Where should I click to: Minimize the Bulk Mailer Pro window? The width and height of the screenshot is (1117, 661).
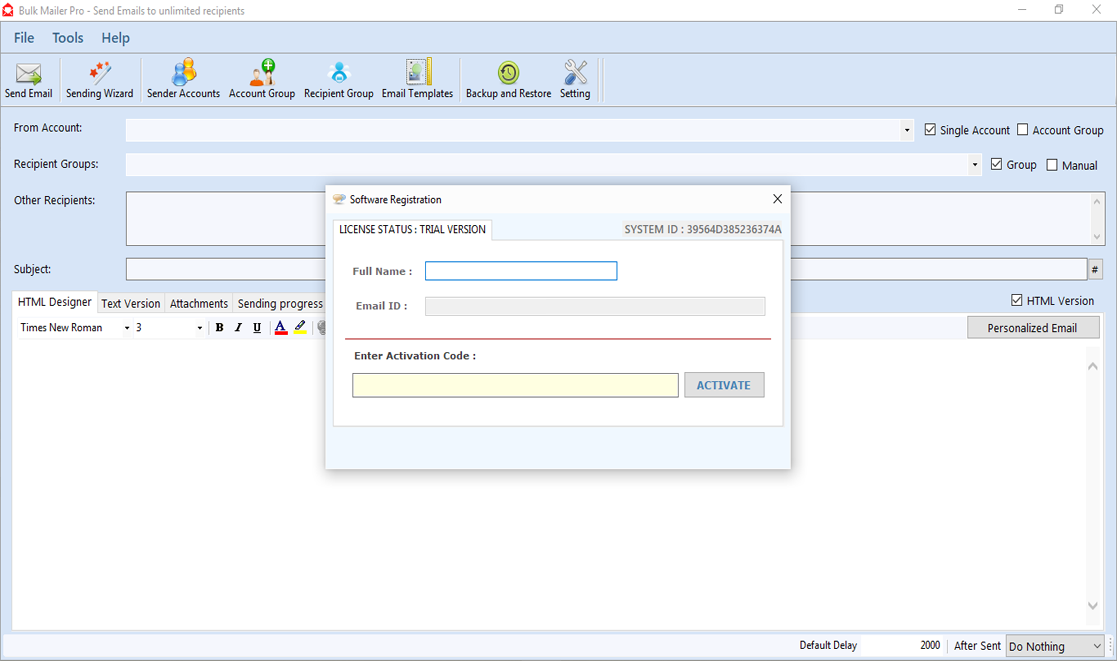1022,10
